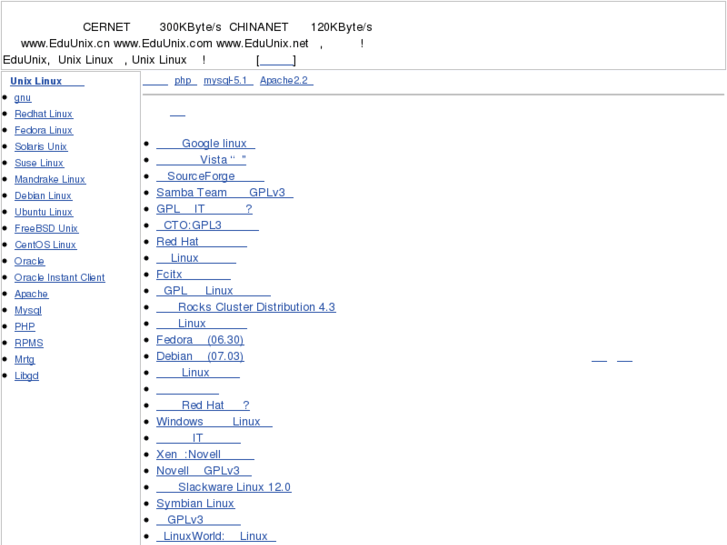Viewport: 727px width, 545px height.
Task: Open the Google linux news item
Action: coord(206,143)
